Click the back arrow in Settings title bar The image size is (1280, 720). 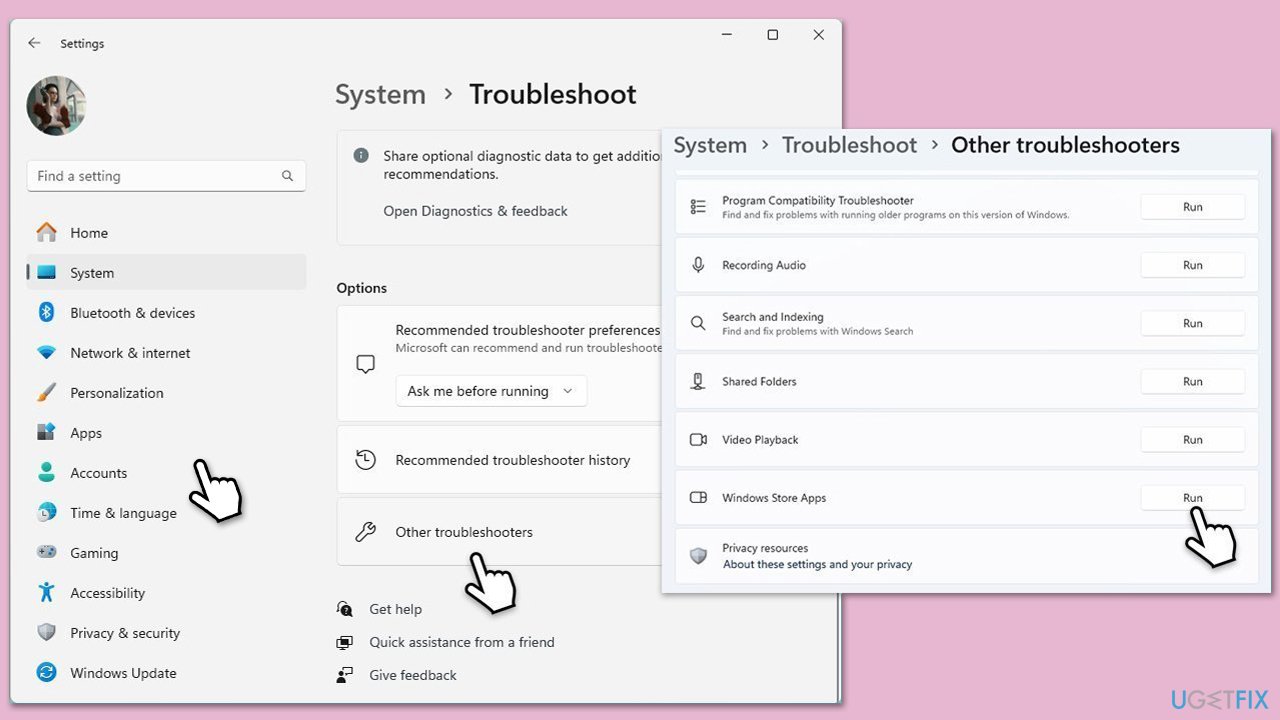[x=34, y=43]
